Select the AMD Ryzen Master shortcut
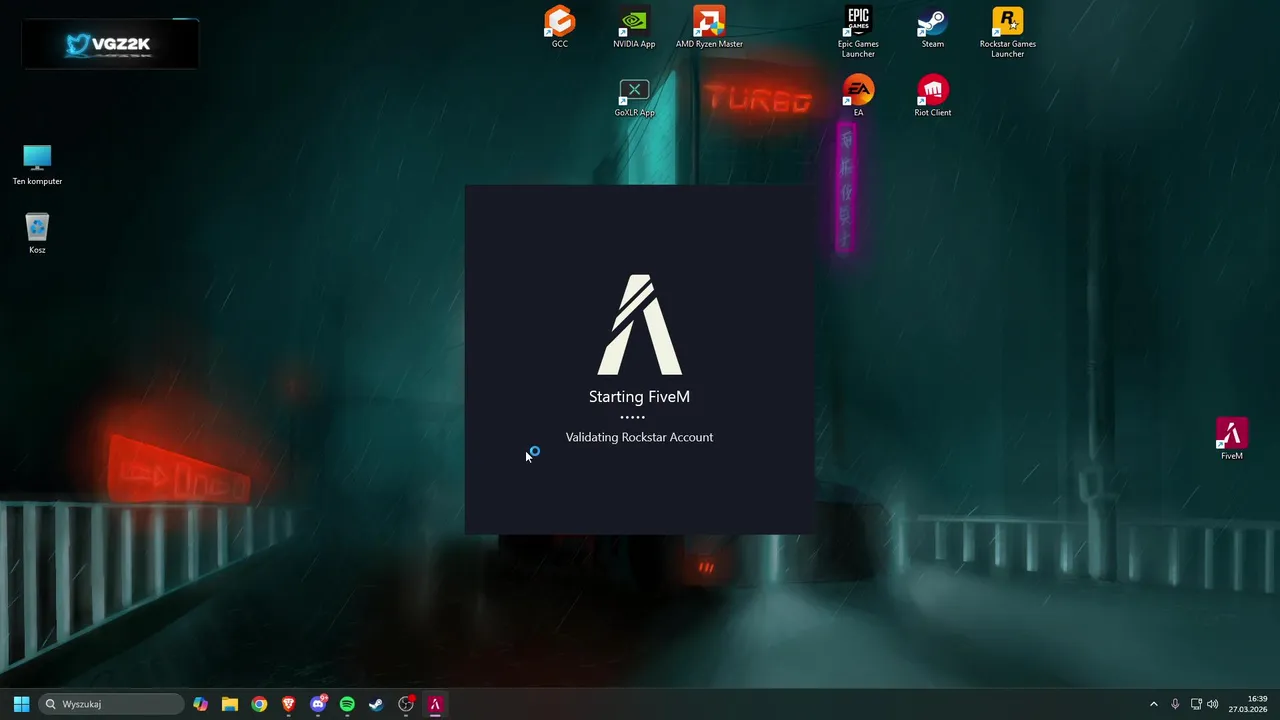 [709, 28]
